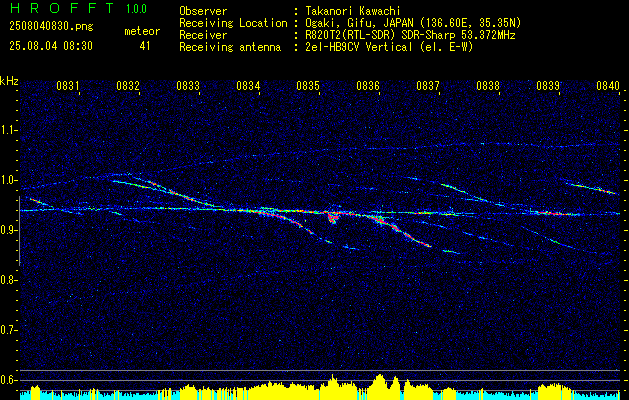This screenshot has height=400, width=629.
Task: Click the 0840 time marker
Action: coord(608,85)
